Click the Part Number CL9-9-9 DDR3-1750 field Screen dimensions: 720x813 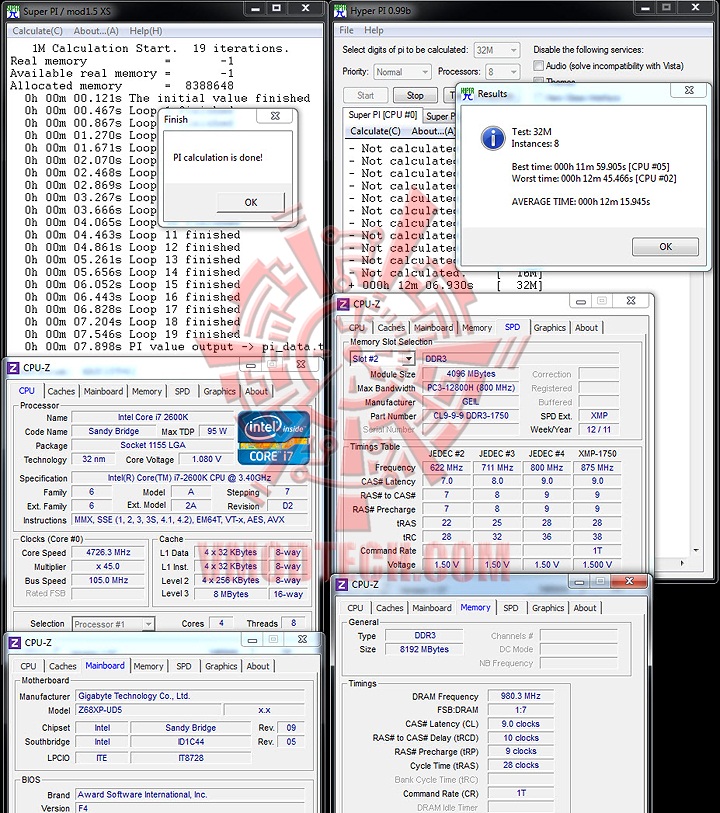(x=470, y=416)
